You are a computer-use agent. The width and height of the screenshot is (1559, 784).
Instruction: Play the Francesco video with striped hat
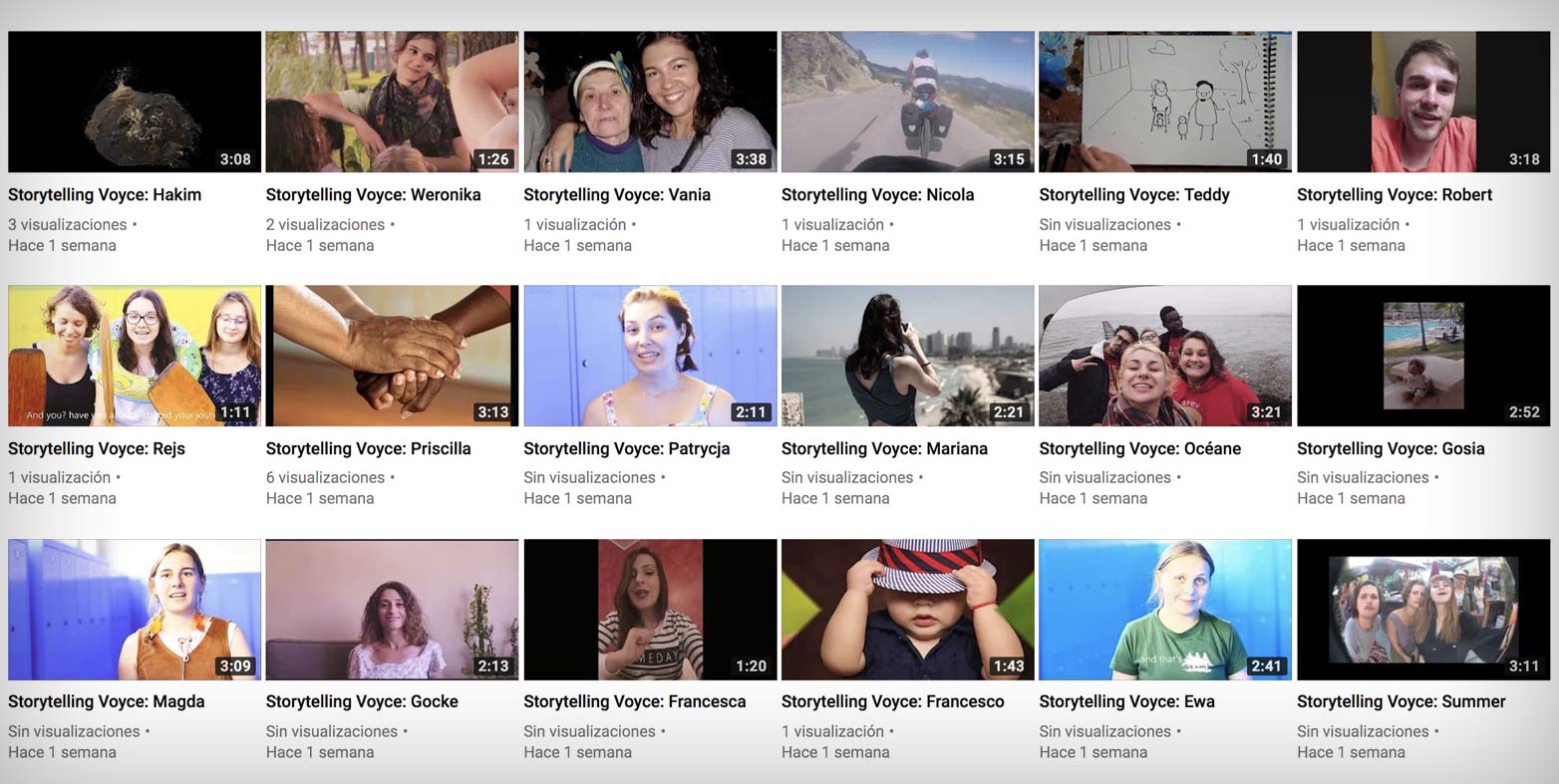(x=907, y=610)
